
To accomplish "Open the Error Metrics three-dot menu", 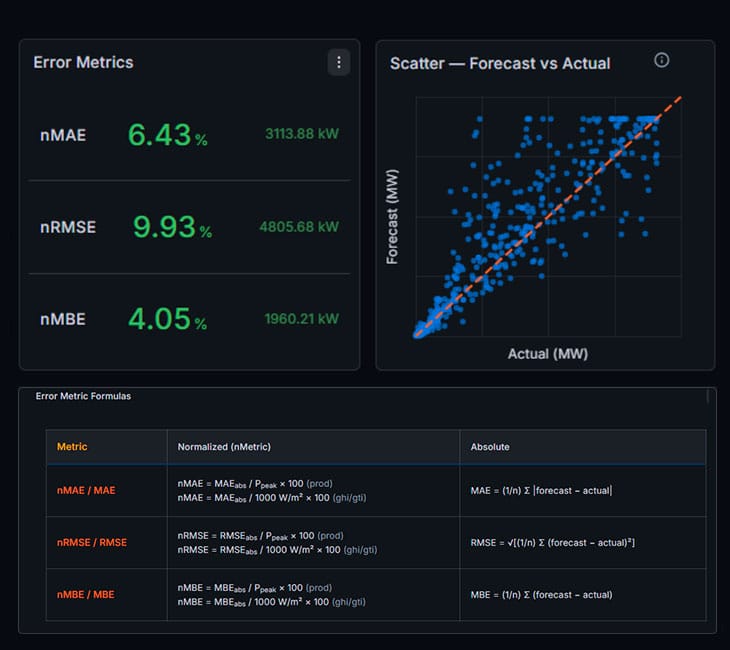I will point(339,62).
